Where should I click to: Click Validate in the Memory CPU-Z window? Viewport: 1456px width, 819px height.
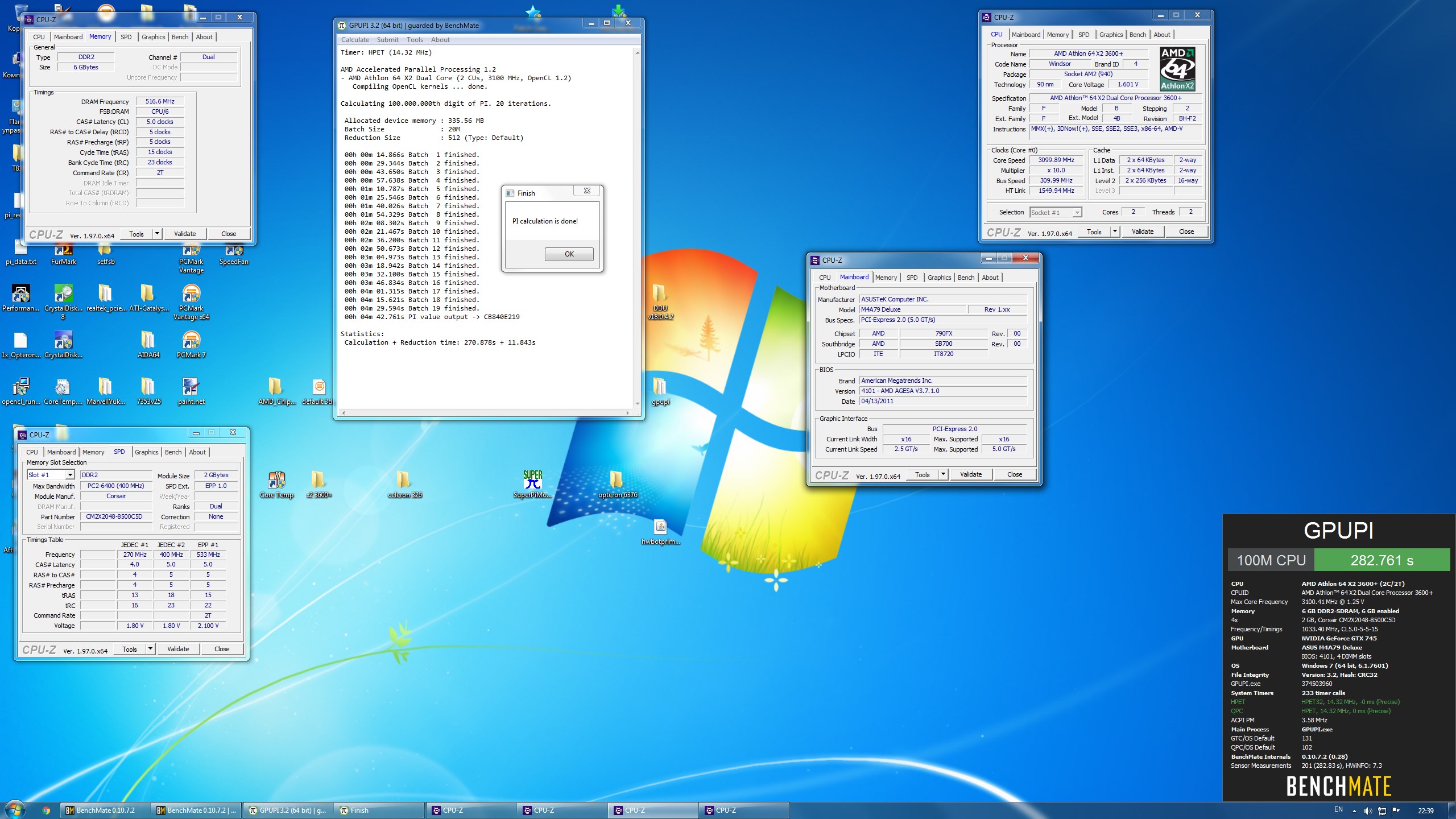pyautogui.click(x=185, y=234)
